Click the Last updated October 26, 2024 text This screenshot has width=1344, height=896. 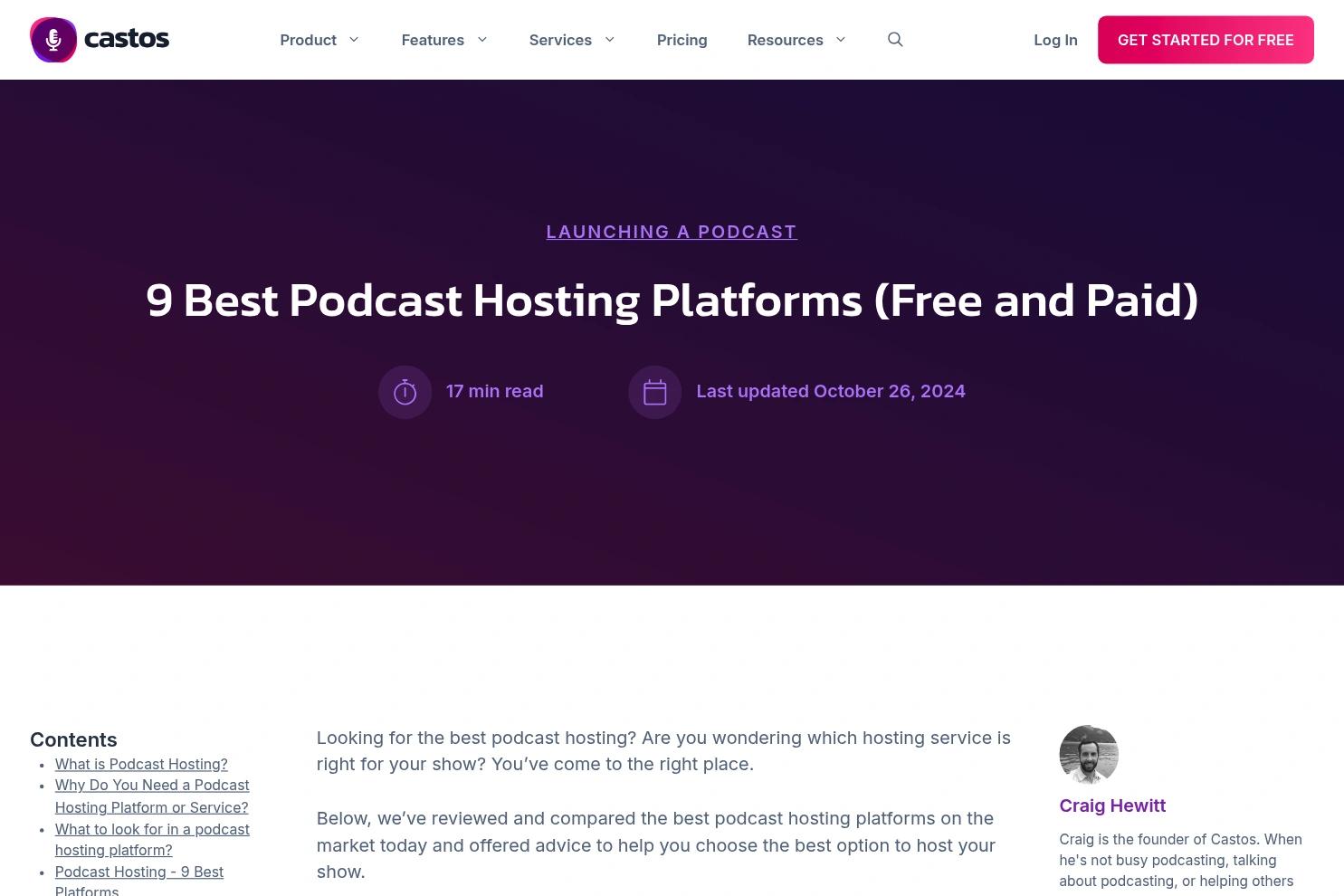831,391
